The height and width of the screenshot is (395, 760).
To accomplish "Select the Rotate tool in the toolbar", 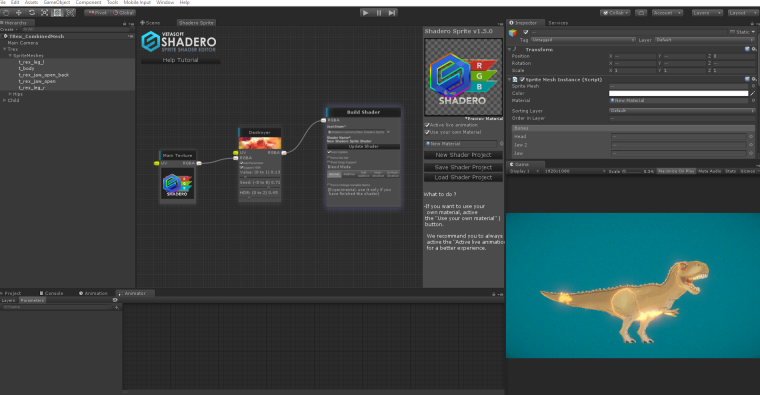I will tap(32, 13).
